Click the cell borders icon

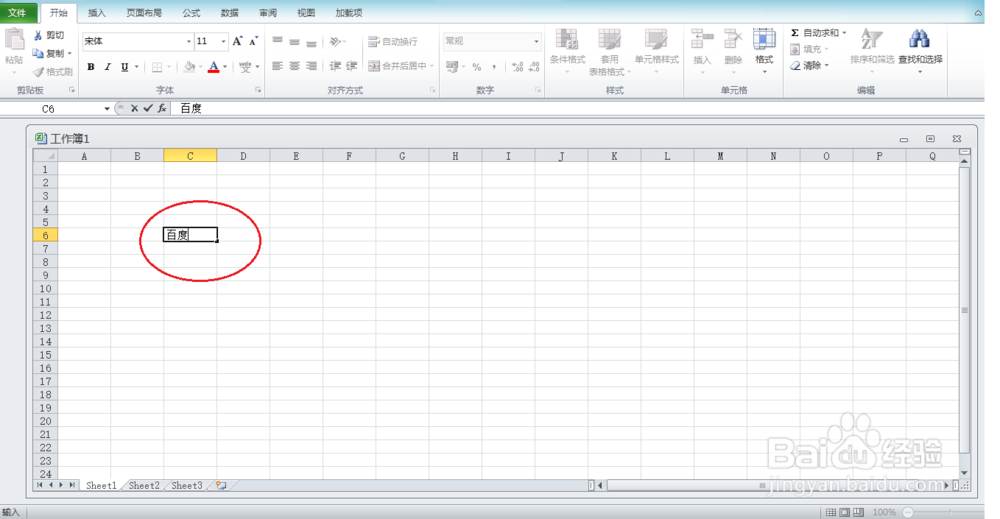tap(157, 66)
